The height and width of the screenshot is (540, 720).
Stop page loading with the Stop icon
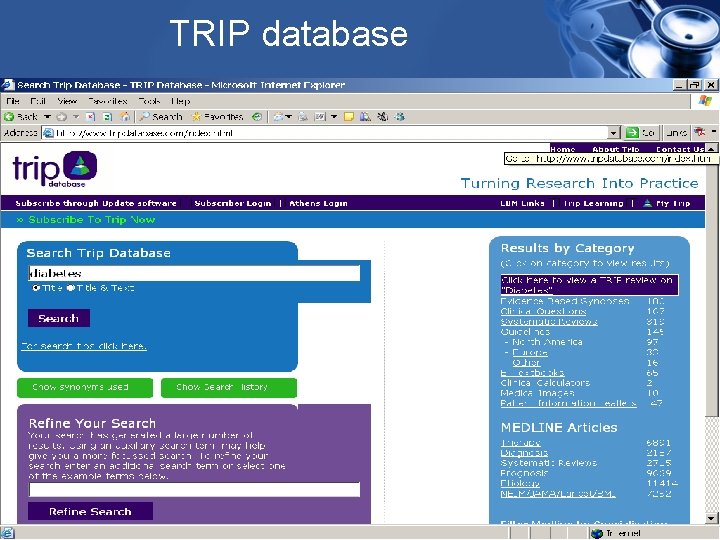[x=90, y=117]
